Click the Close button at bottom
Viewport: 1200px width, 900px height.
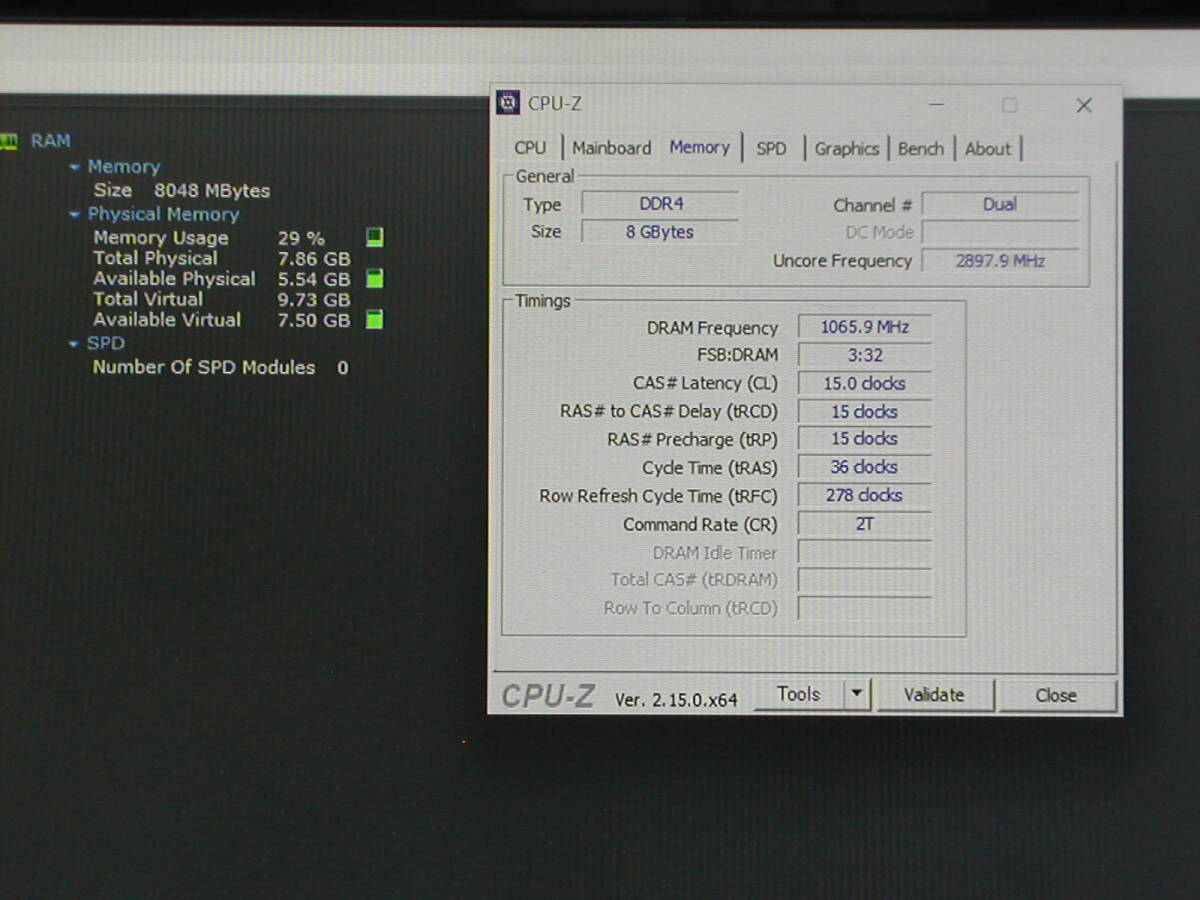click(1056, 695)
